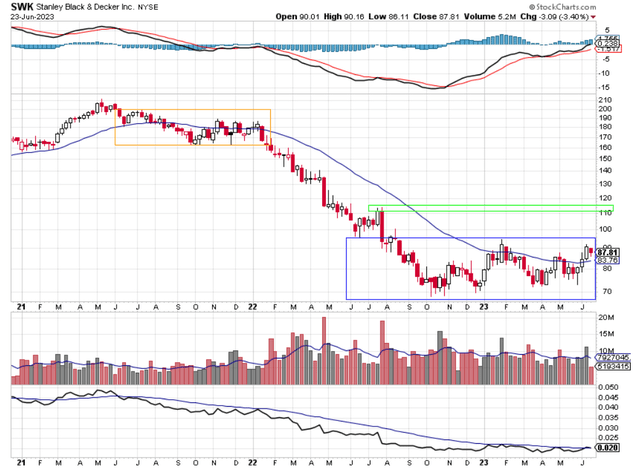Click the NYSE exchange label
640x468 pixels.
pos(148,8)
